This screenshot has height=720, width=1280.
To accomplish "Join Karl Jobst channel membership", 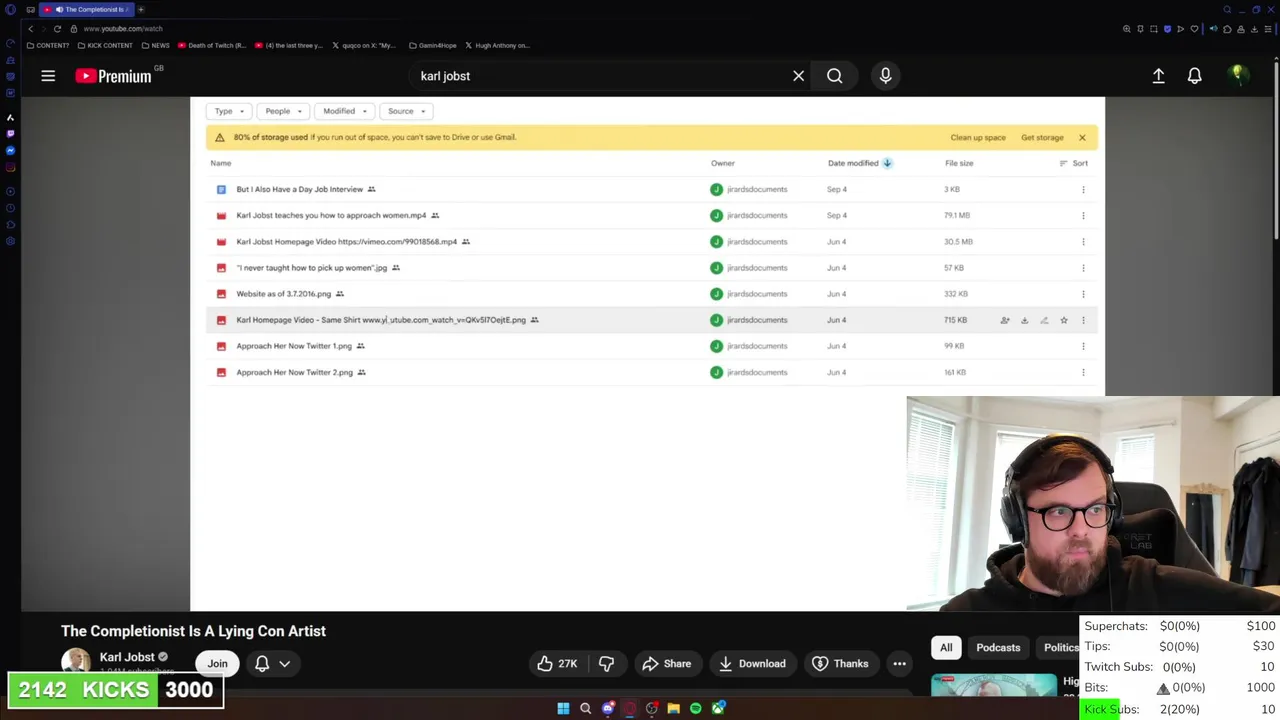I will (217, 663).
